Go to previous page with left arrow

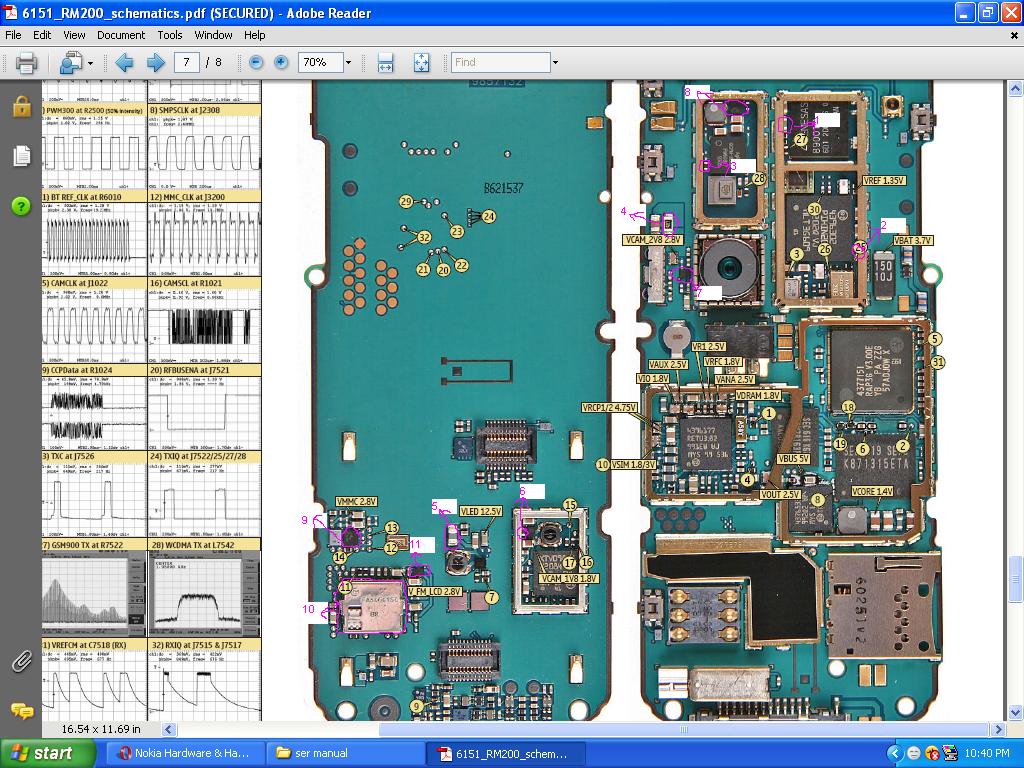coord(124,63)
